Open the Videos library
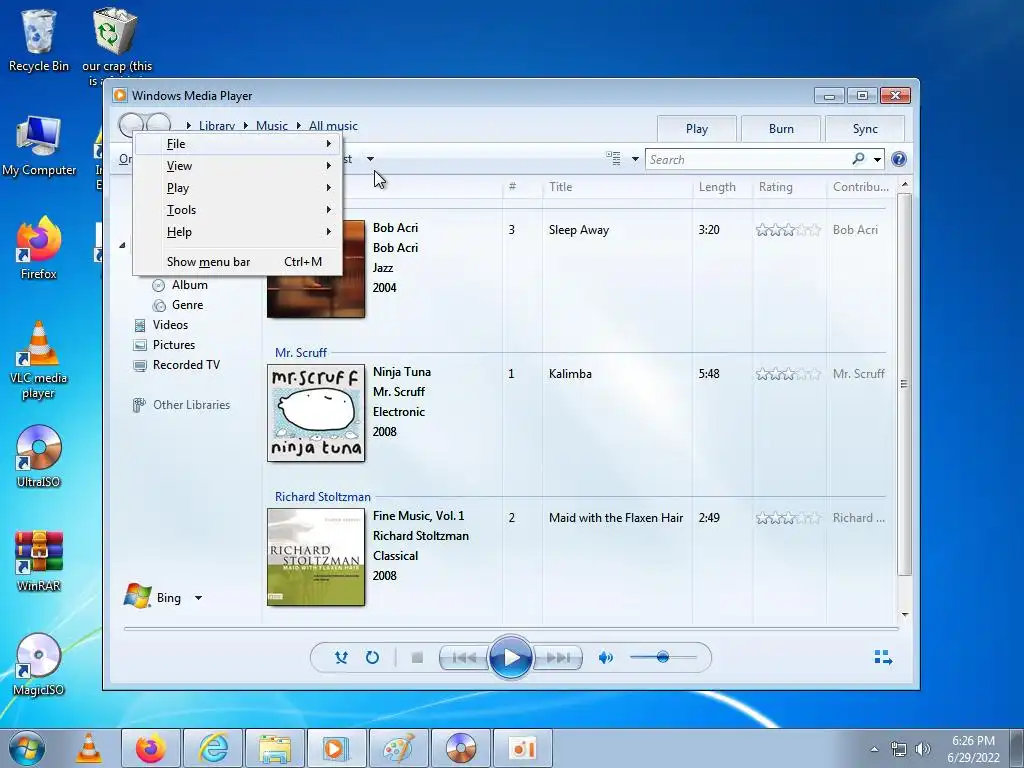 pyautogui.click(x=170, y=325)
